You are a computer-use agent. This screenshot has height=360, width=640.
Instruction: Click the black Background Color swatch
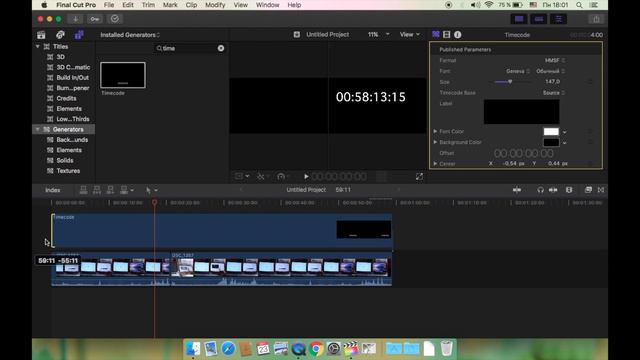tap(551, 142)
